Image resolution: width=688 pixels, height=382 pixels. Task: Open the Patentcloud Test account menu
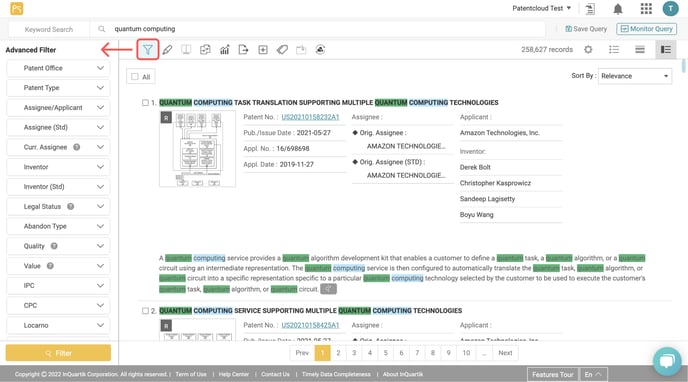pyautogui.click(x=541, y=8)
